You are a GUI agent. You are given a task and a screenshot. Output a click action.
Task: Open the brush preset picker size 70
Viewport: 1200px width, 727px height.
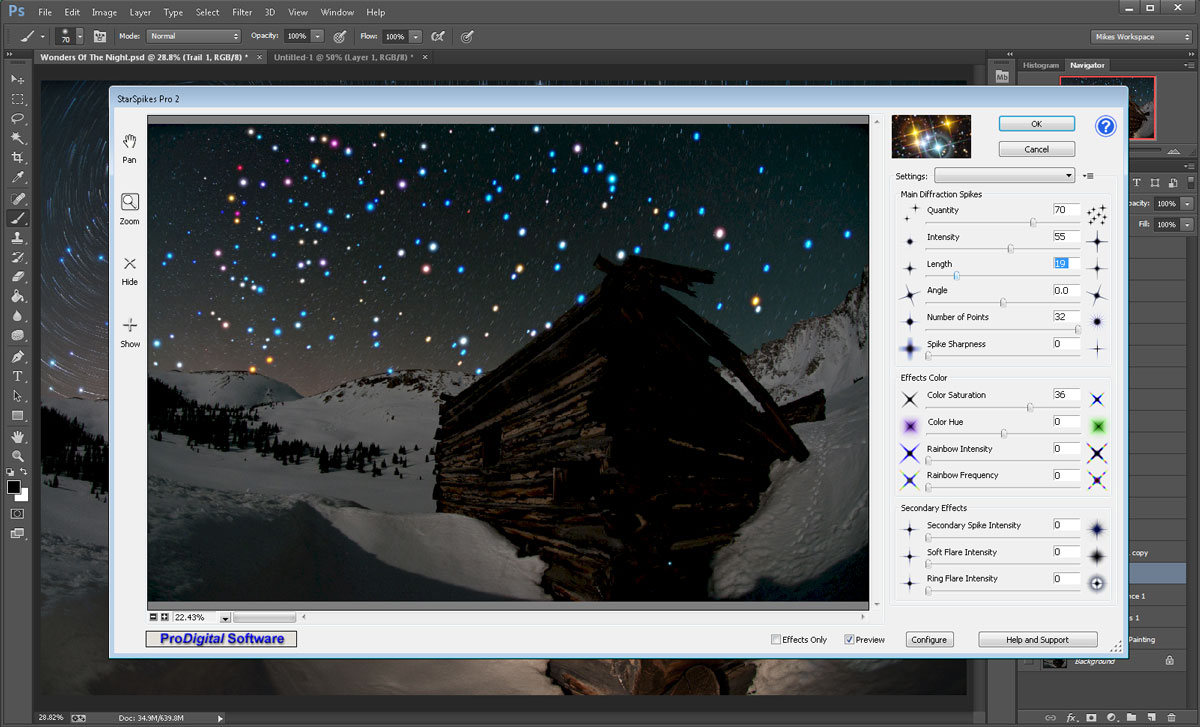[69, 36]
